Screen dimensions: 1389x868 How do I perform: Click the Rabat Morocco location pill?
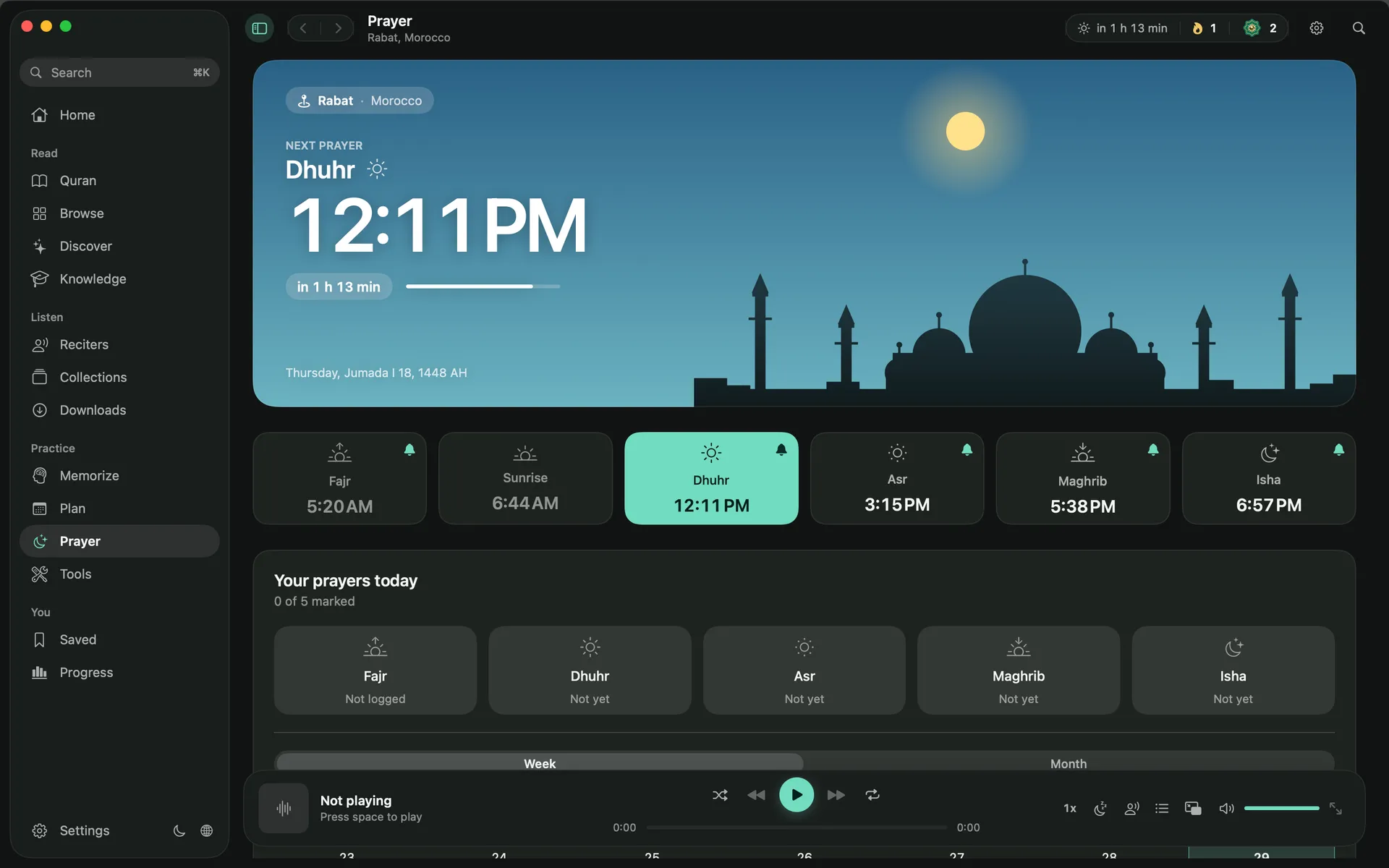[360, 101]
